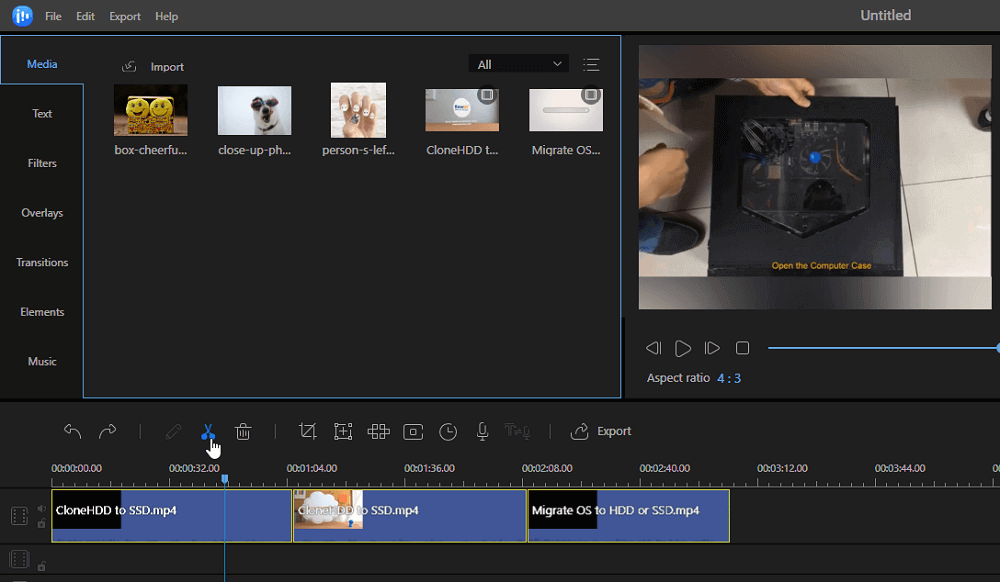1000x582 pixels.
Task: Click the Split scissors tool
Action: [x=208, y=431]
